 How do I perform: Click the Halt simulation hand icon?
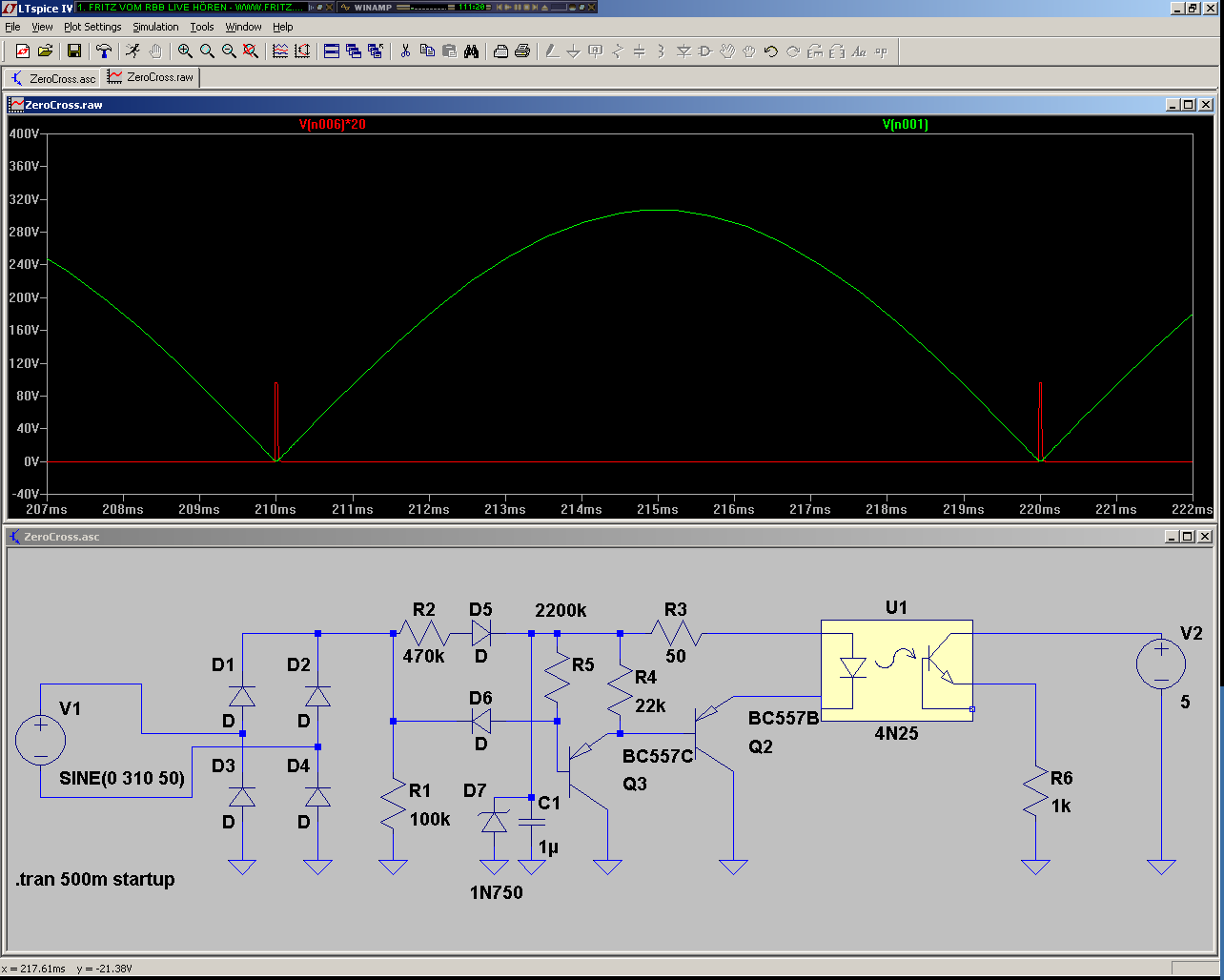point(155,51)
